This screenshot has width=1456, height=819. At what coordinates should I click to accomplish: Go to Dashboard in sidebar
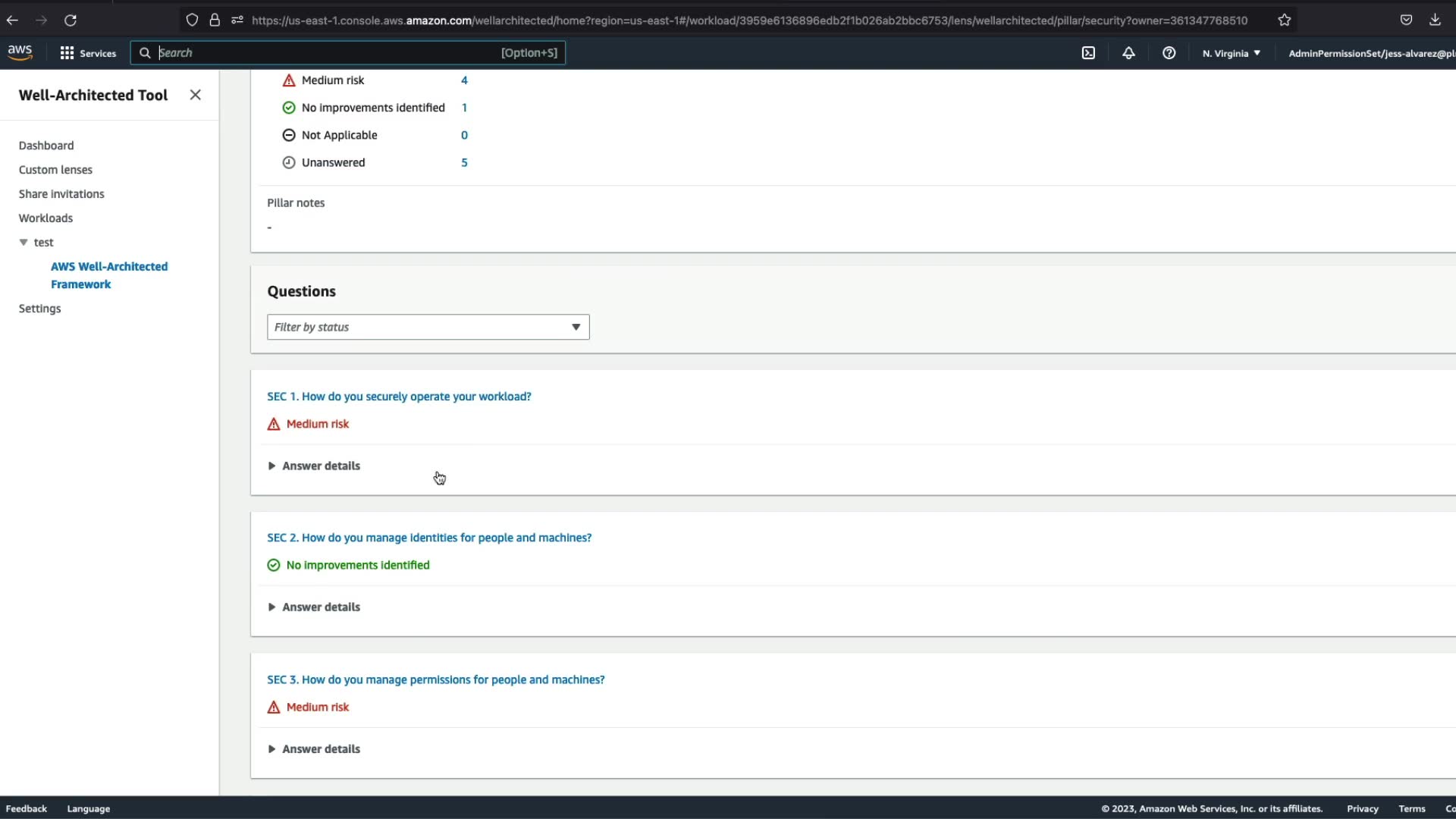point(46,146)
